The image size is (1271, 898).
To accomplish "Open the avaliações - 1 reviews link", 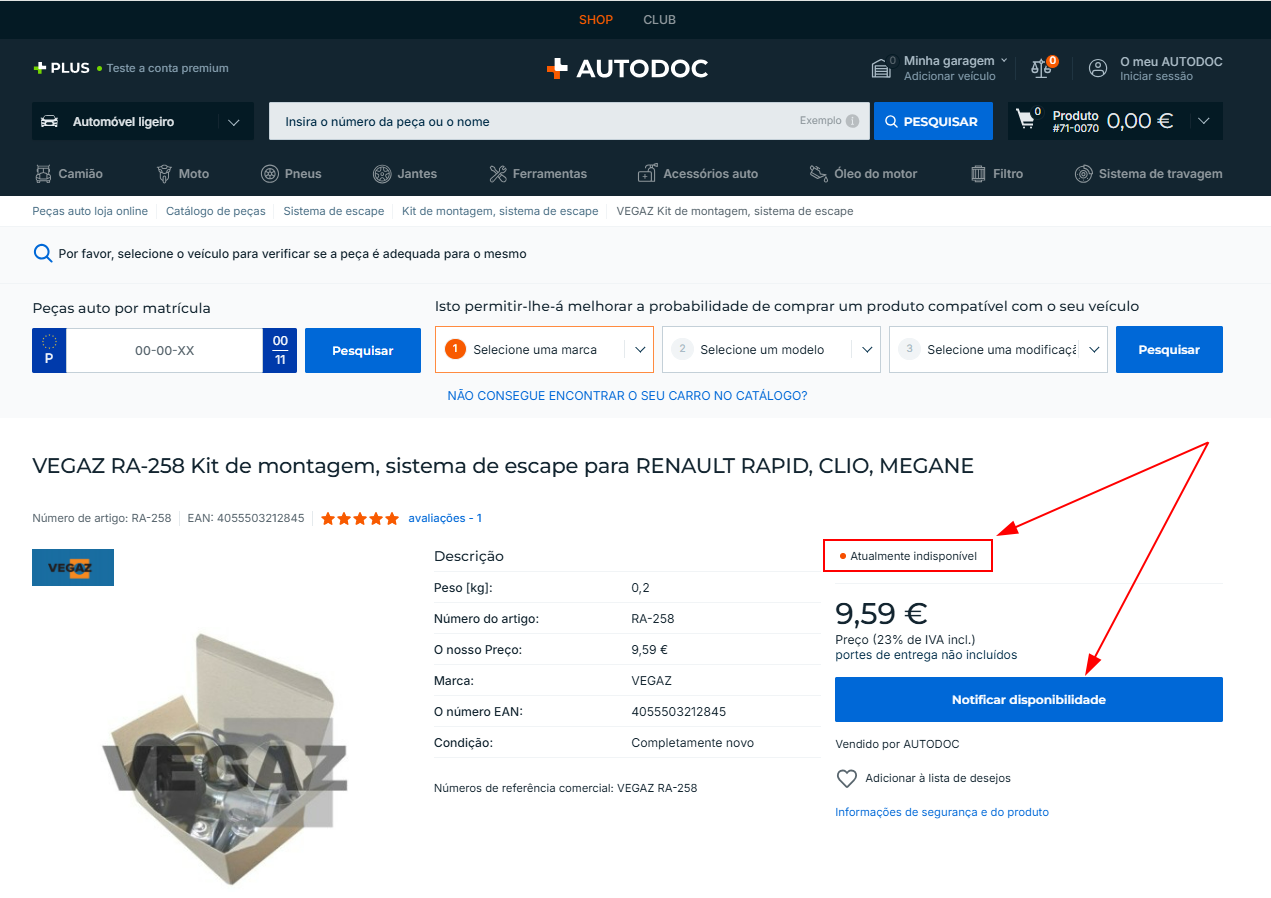I will (x=445, y=518).
